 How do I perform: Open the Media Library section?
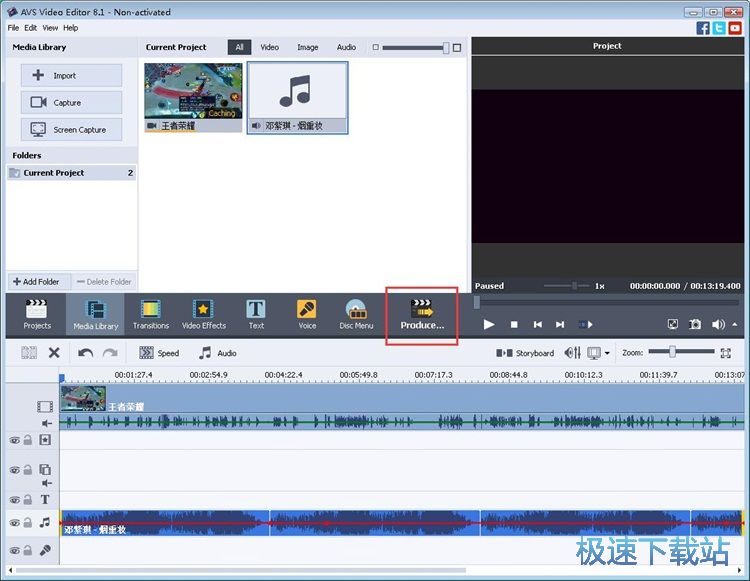coord(96,314)
